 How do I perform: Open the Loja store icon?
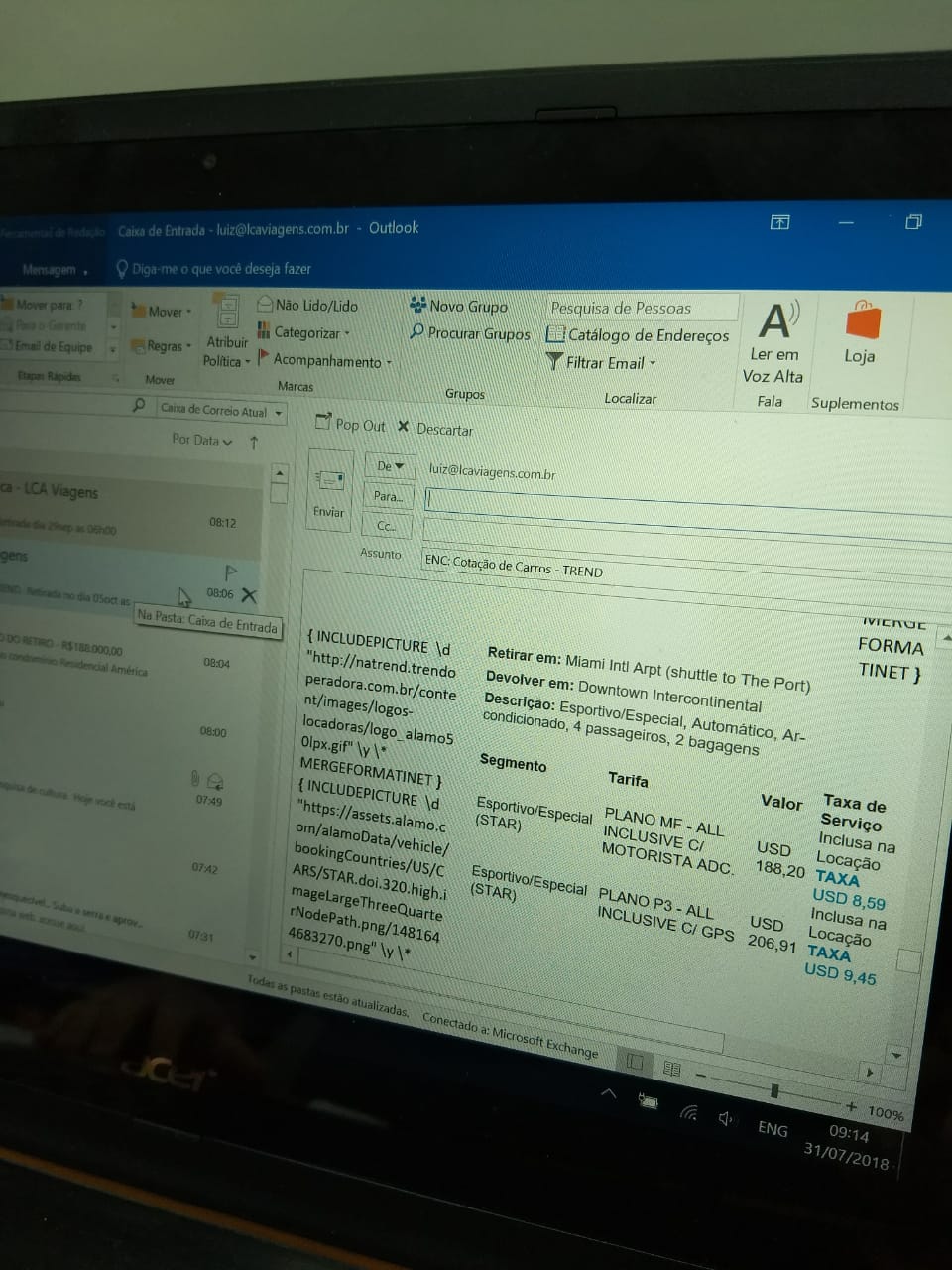[862, 320]
